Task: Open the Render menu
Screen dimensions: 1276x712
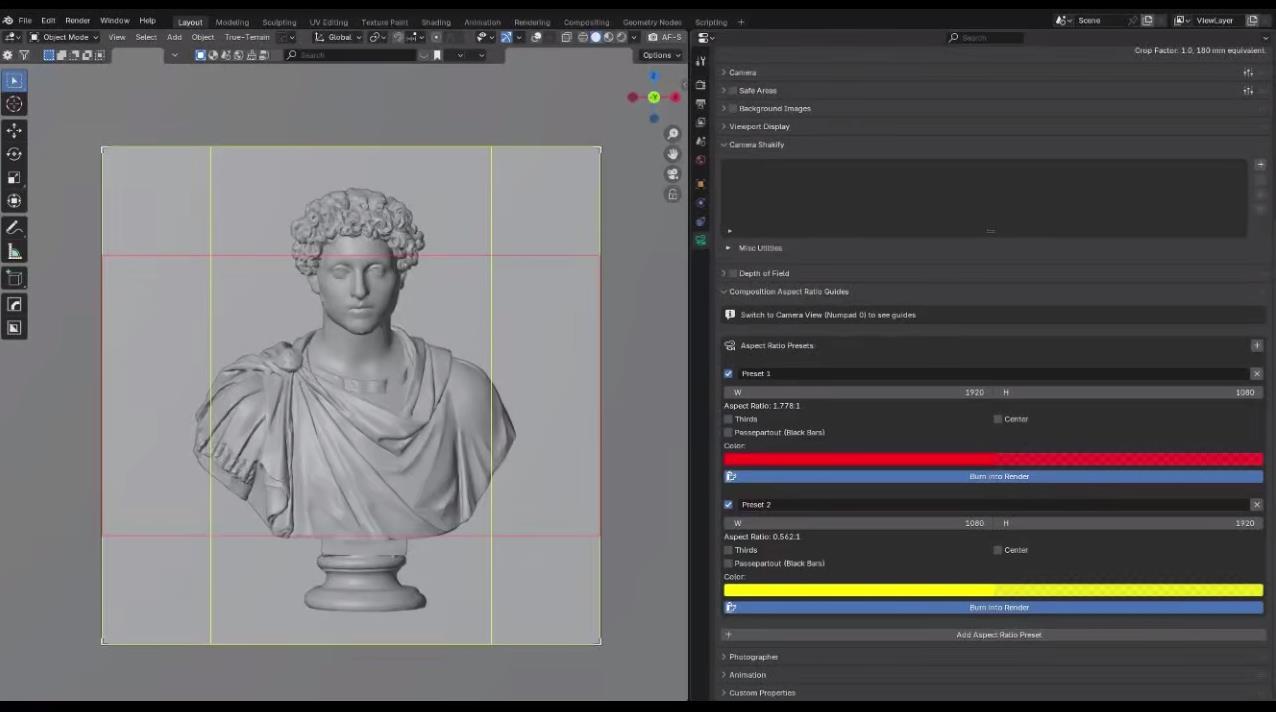Action: tap(77, 20)
